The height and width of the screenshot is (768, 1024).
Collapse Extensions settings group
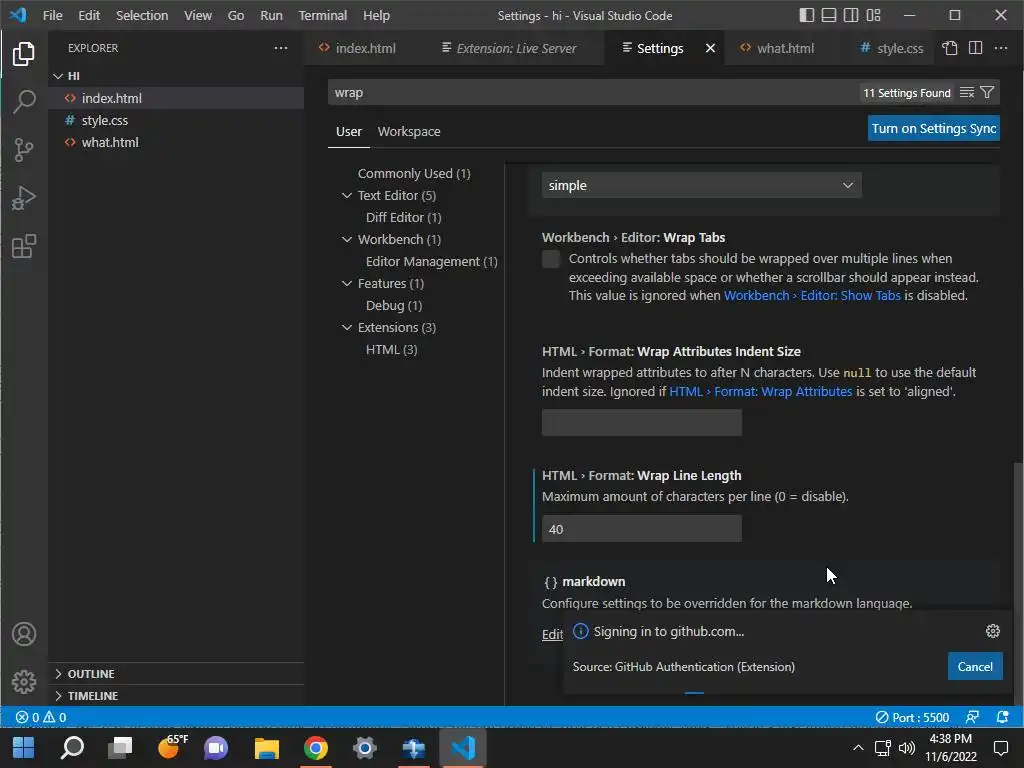coord(347,327)
